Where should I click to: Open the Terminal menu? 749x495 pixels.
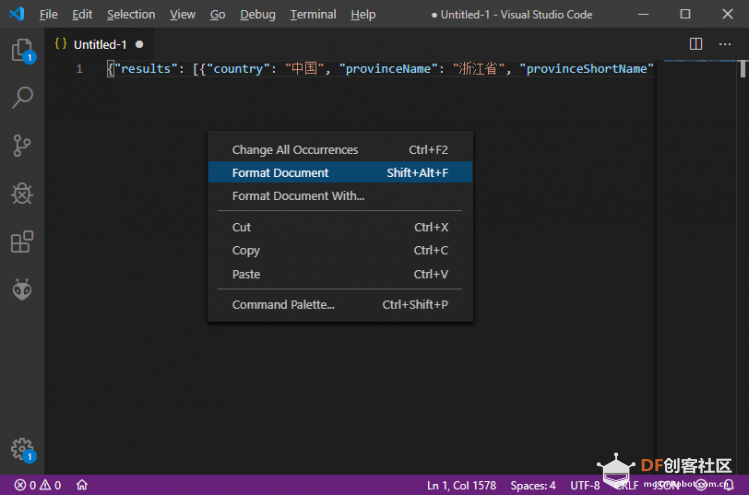pos(313,14)
